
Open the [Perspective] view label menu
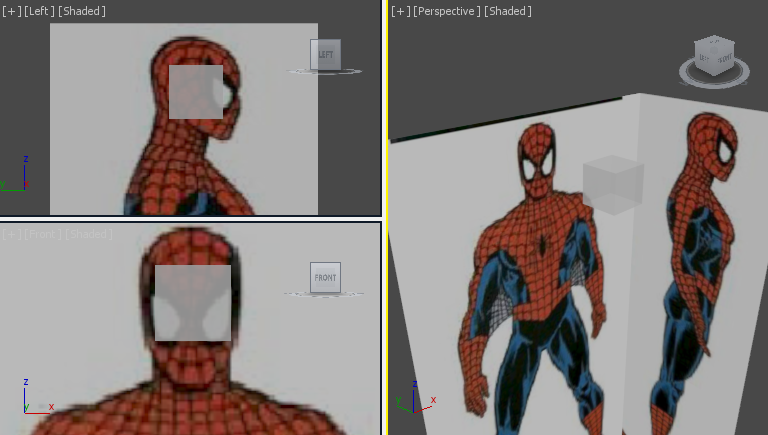pyautogui.click(x=447, y=11)
